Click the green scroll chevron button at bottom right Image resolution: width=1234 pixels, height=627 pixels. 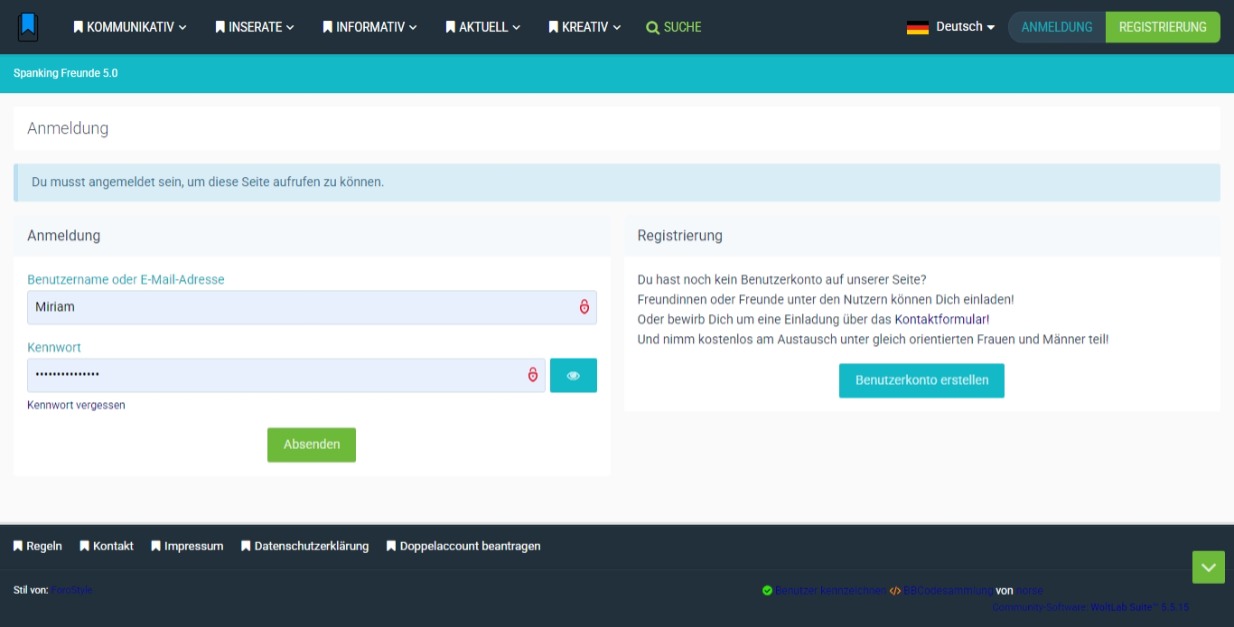coord(1208,567)
